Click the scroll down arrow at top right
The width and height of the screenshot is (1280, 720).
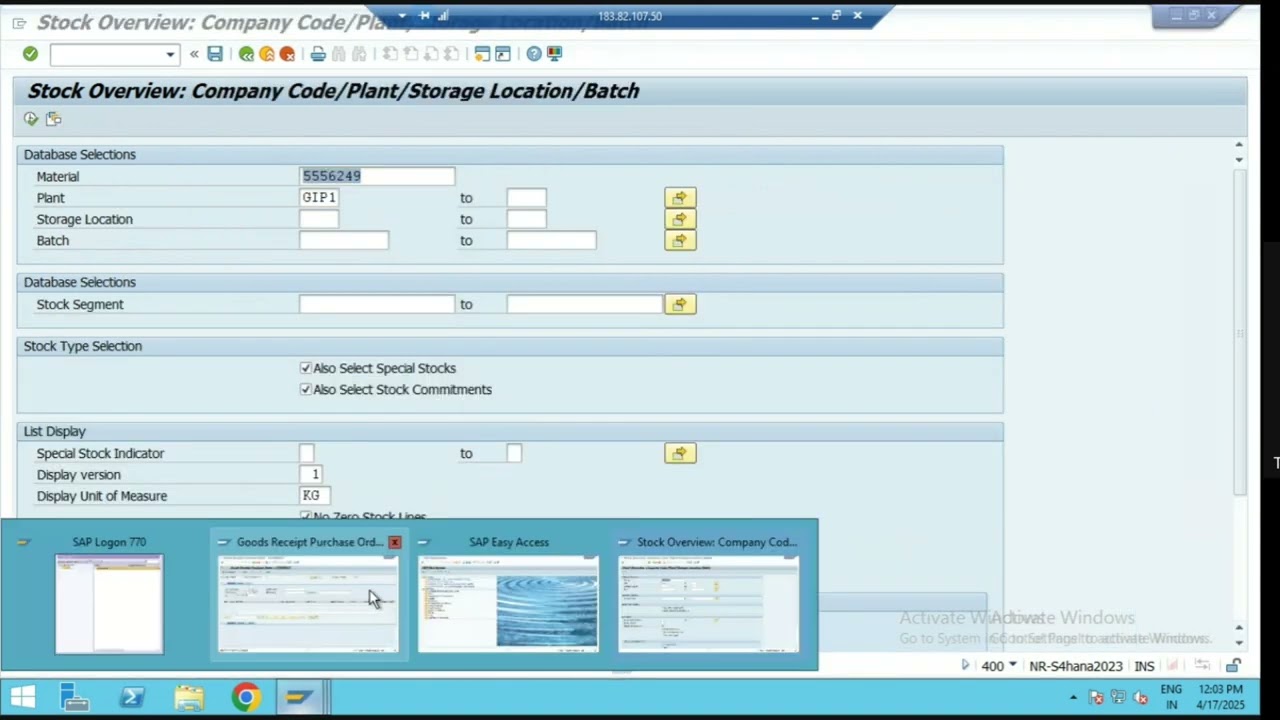pyautogui.click(x=1239, y=160)
